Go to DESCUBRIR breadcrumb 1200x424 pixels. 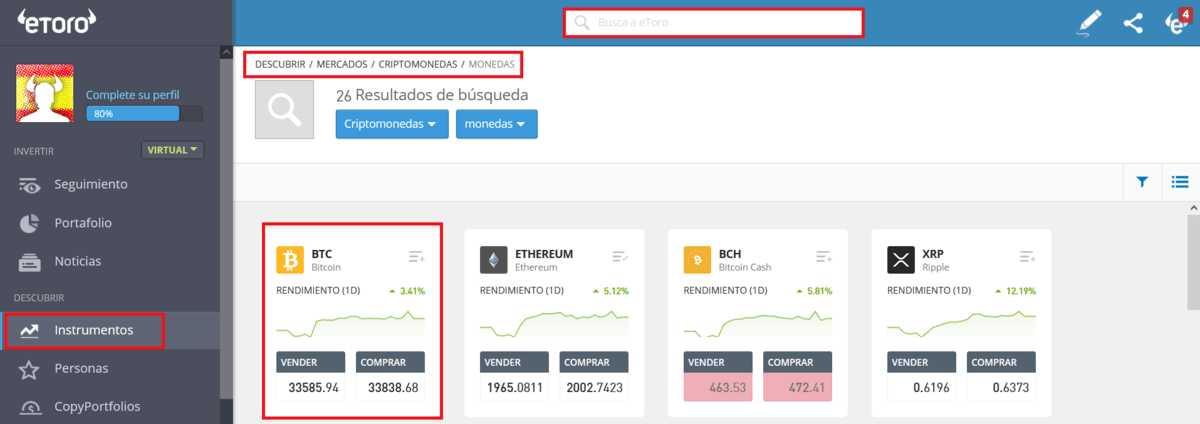280,64
